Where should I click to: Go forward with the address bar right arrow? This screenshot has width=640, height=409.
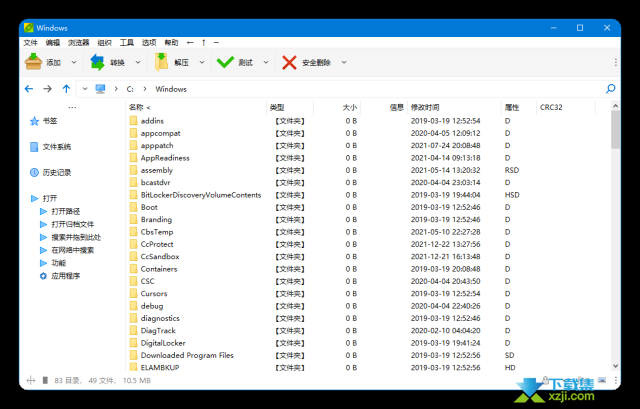click(48, 89)
